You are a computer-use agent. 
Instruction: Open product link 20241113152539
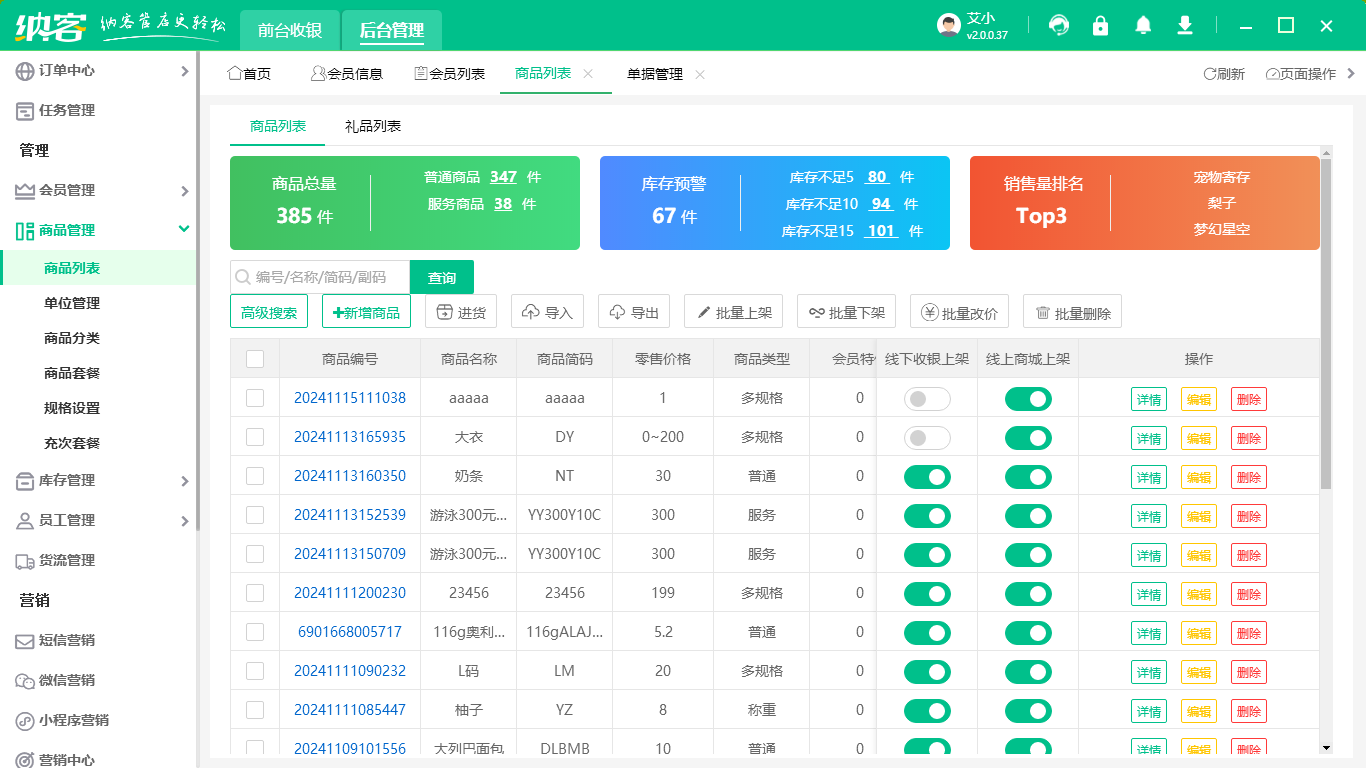click(350, 515)
